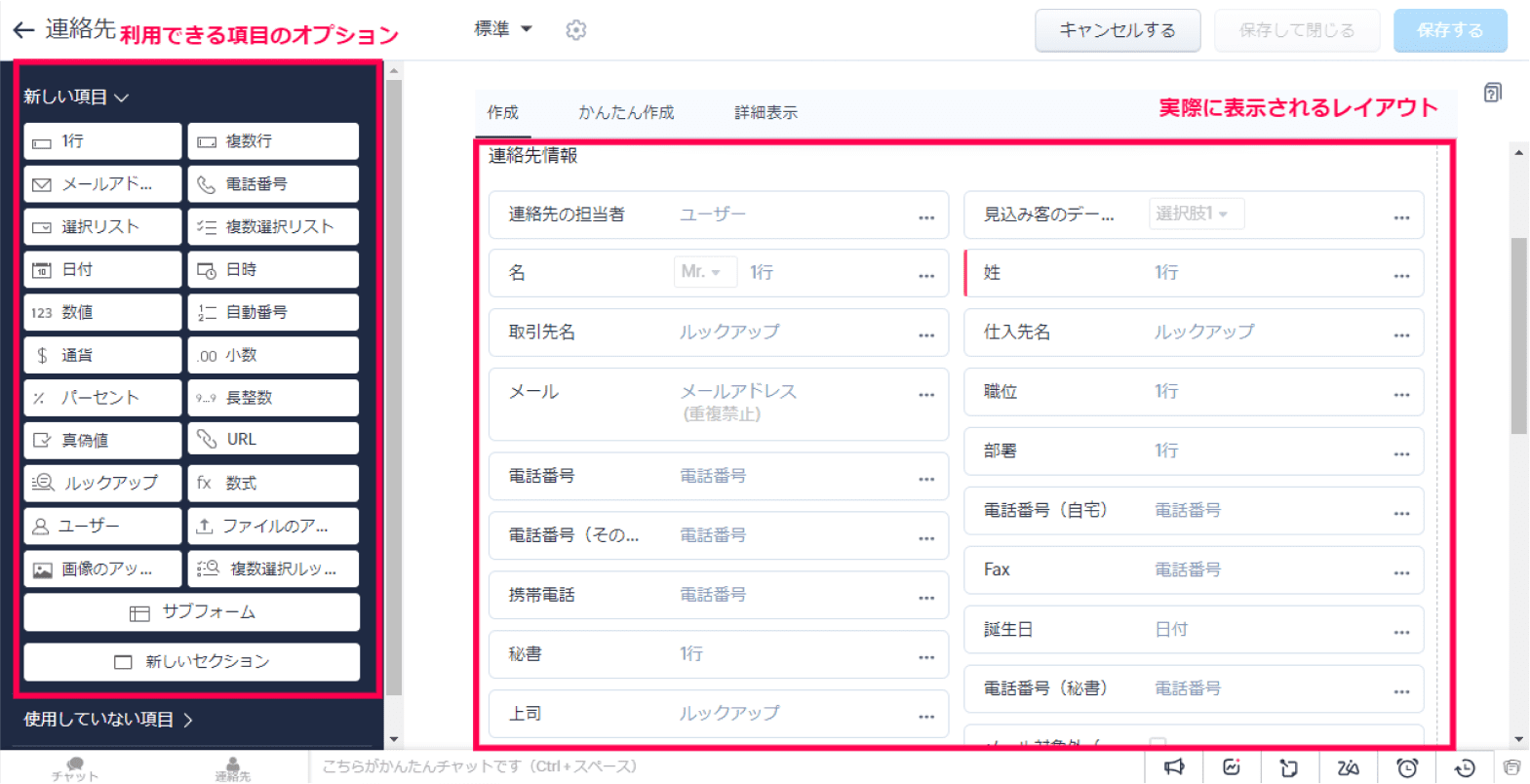Click the Fax field label
This screenshot has height=784, width=1530.
point(997,569)
